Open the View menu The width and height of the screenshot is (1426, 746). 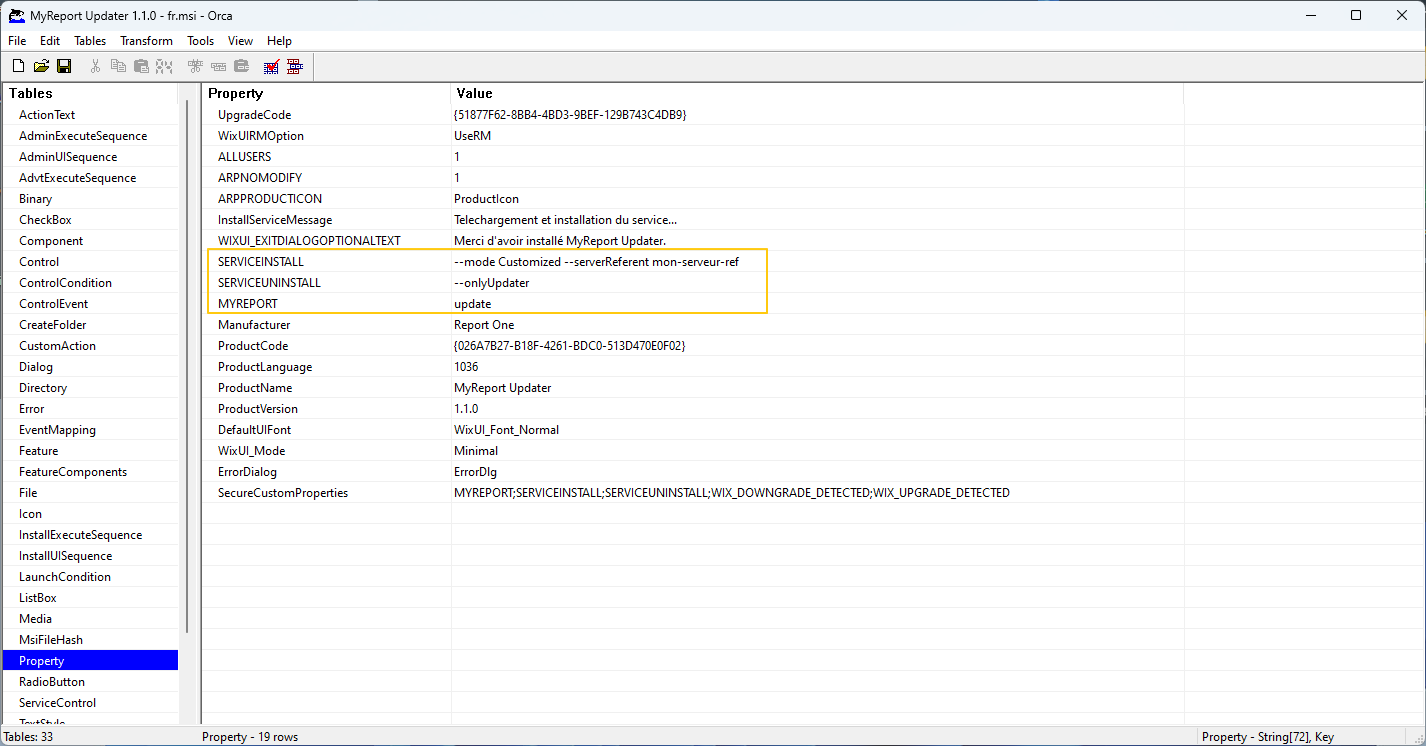pyautogui.click(x=239, y=41)
